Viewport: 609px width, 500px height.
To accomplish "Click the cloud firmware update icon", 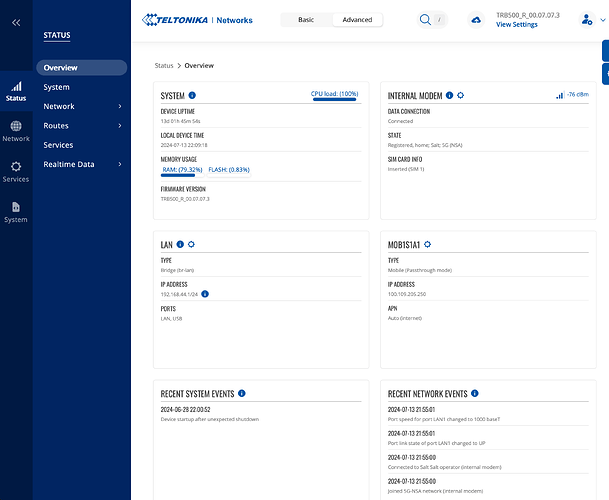I will click(x=476, y=20).
